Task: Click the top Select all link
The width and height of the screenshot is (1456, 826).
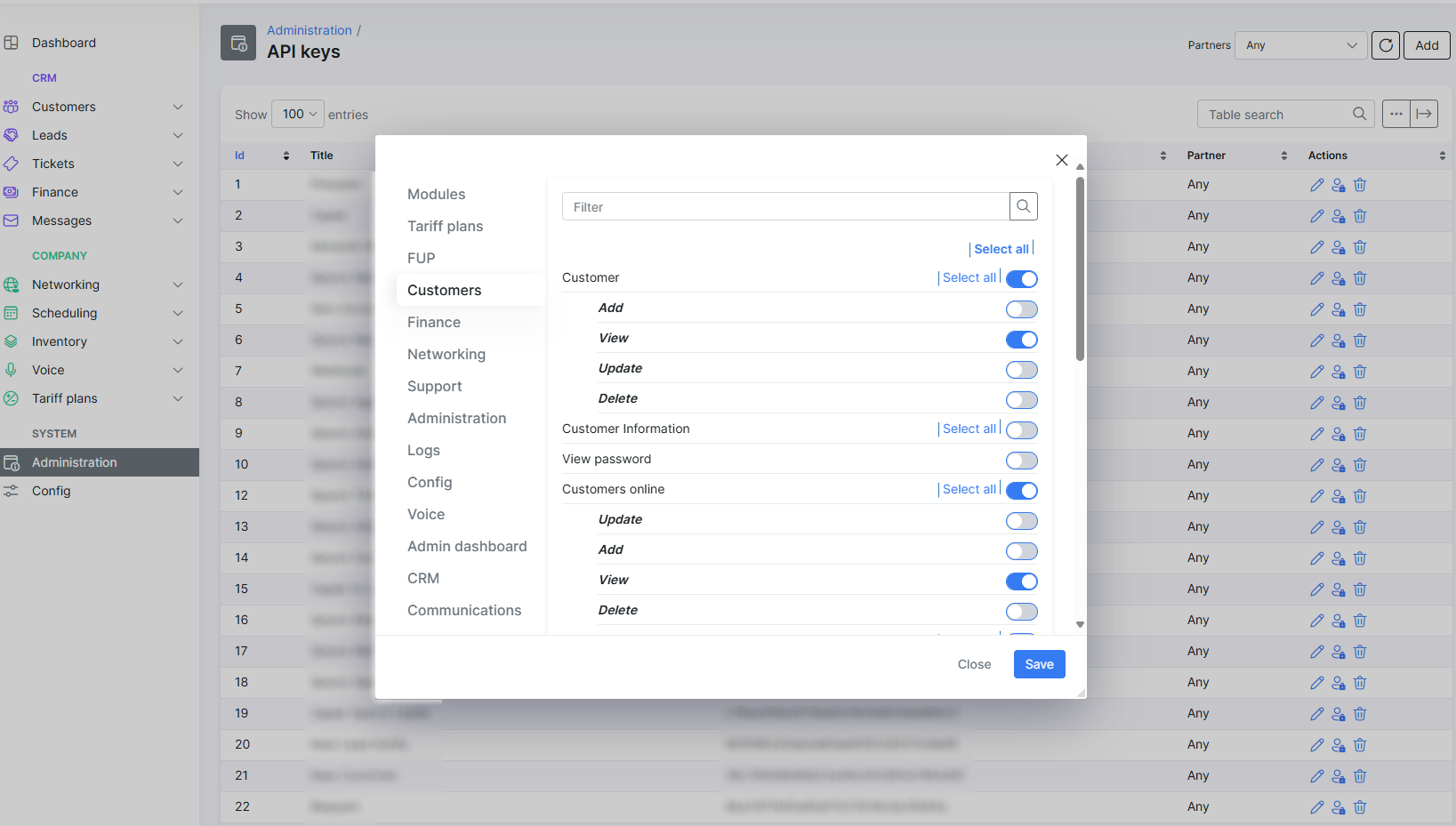Action: 1002,249
